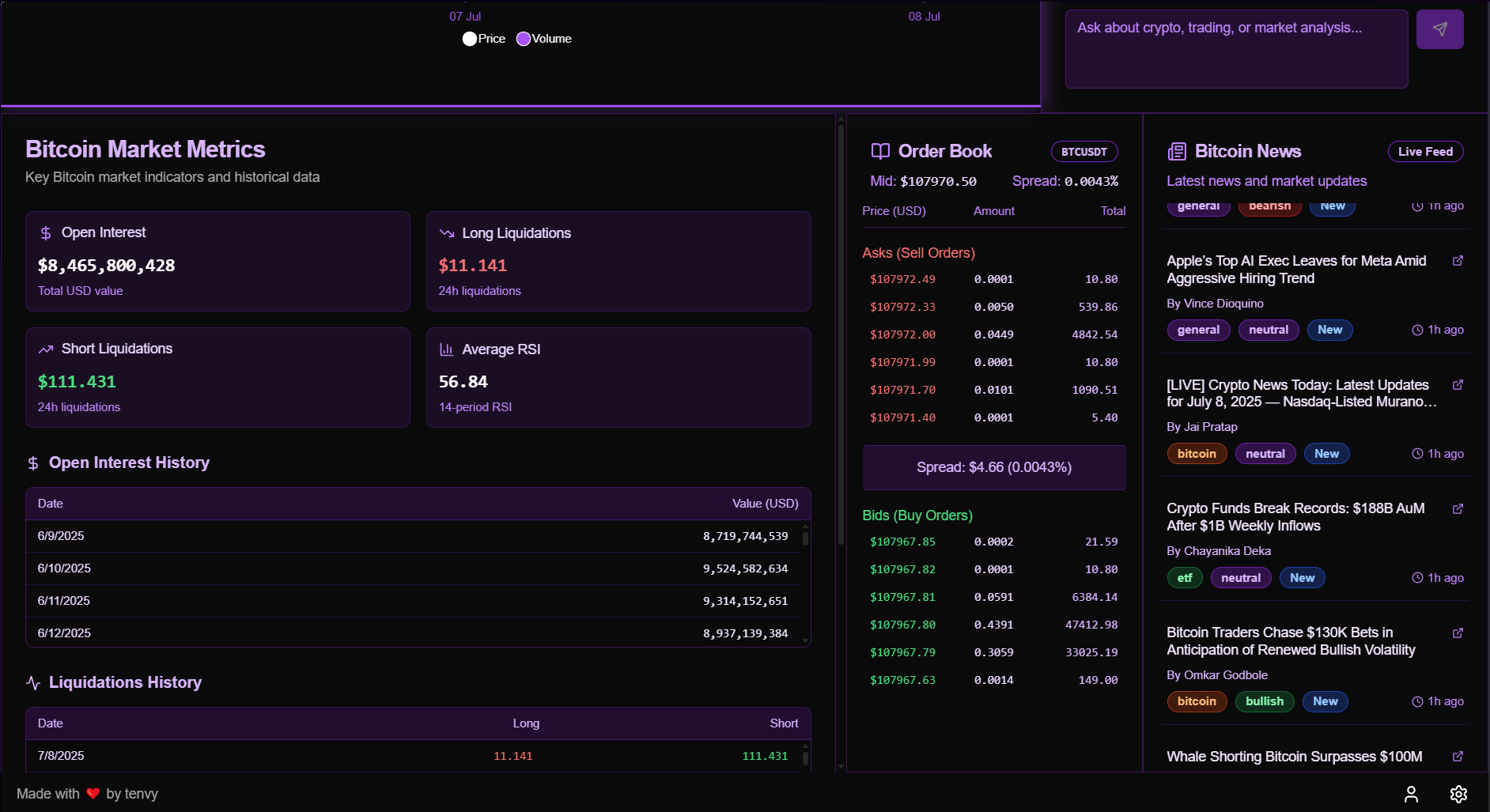Open external link for Crypto Funds Break Records
This screenshot has height=812, width=1490.
click(1458, 508)
